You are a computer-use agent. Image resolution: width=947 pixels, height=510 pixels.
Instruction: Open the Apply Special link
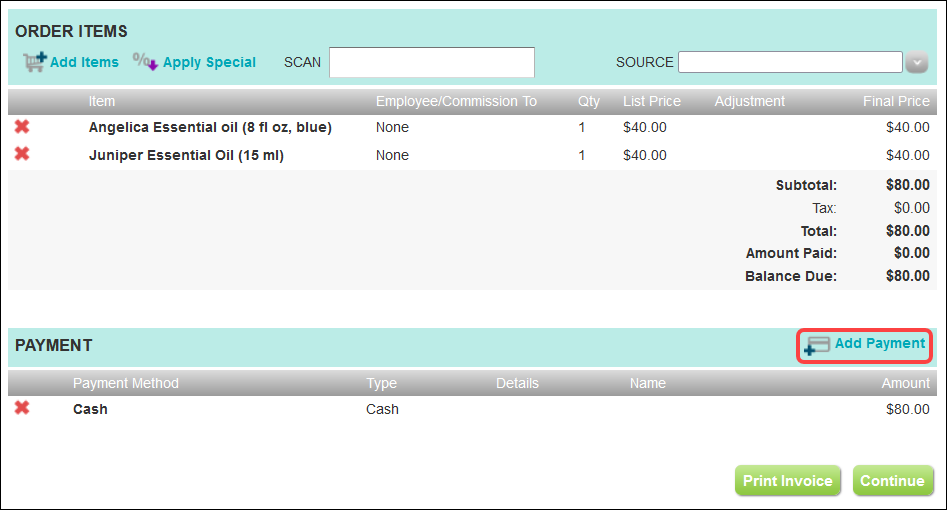(210, 62)
